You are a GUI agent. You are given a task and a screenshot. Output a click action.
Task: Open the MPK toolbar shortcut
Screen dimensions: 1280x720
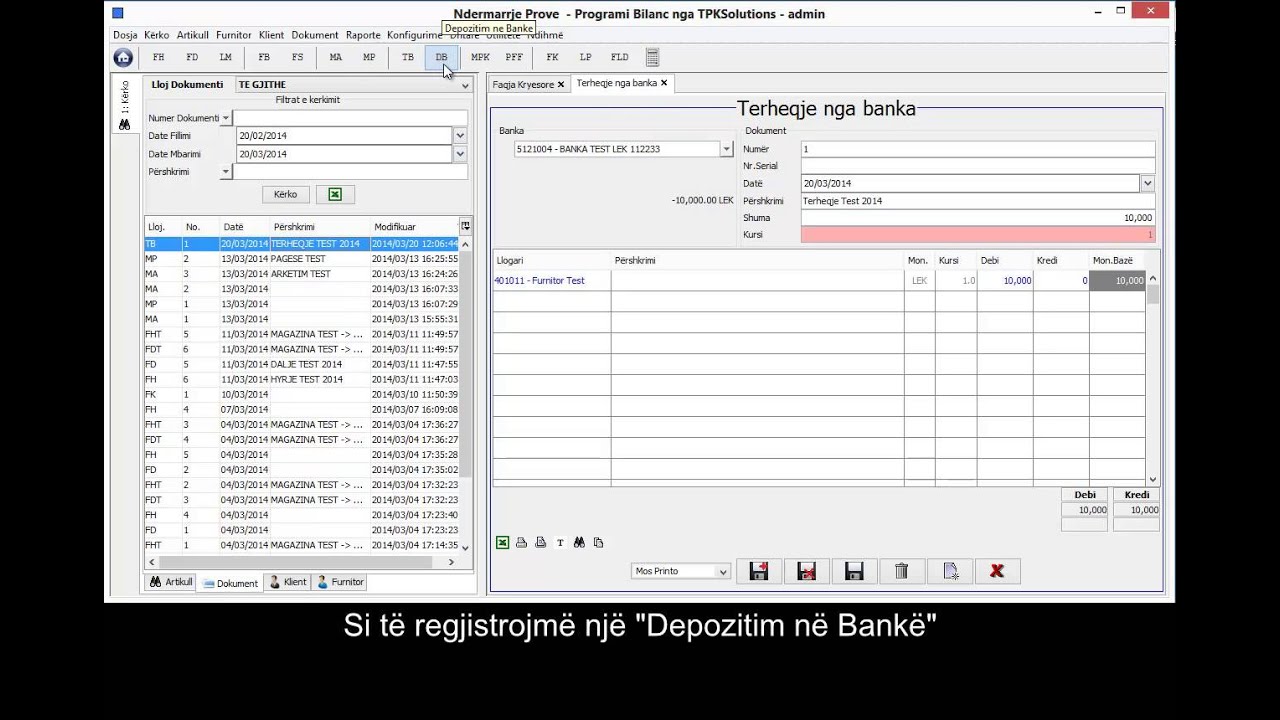coord(480,58)
